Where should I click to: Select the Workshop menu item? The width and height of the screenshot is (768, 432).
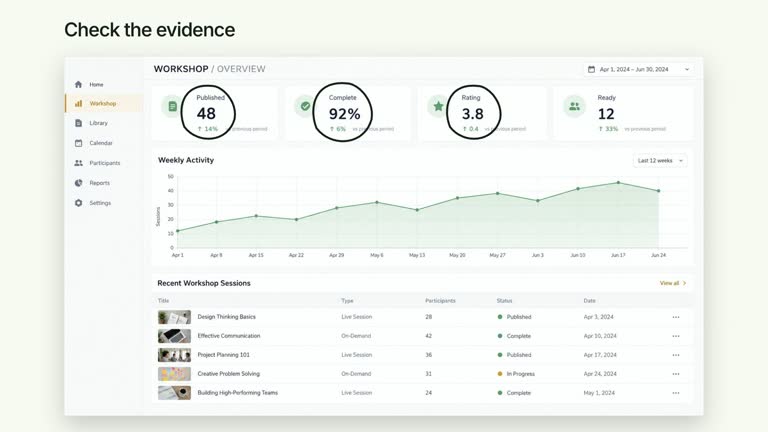point(103,103)
